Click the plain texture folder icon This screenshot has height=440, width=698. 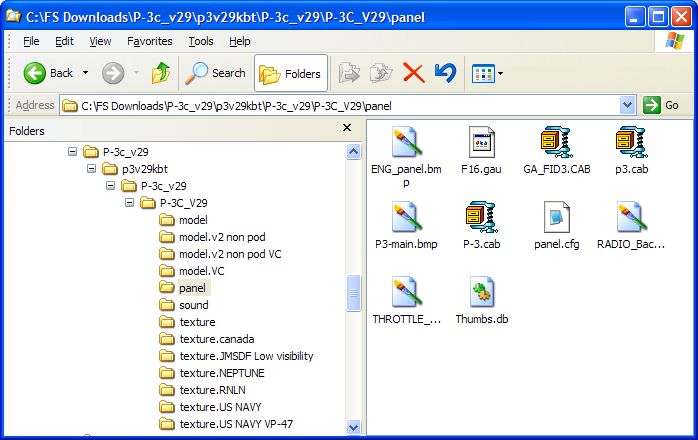(x=167, y=322)
